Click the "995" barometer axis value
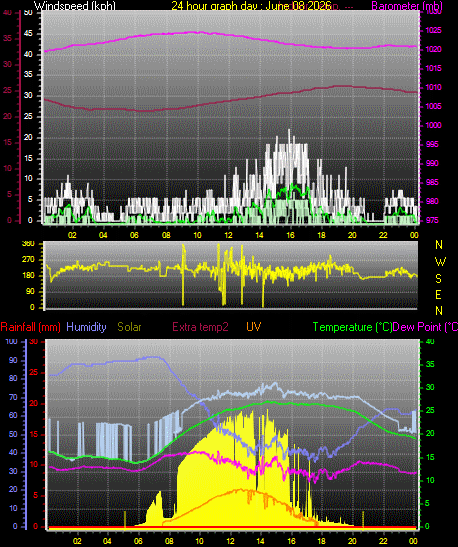Screen dimensions: 458x547 pos(432,144)
